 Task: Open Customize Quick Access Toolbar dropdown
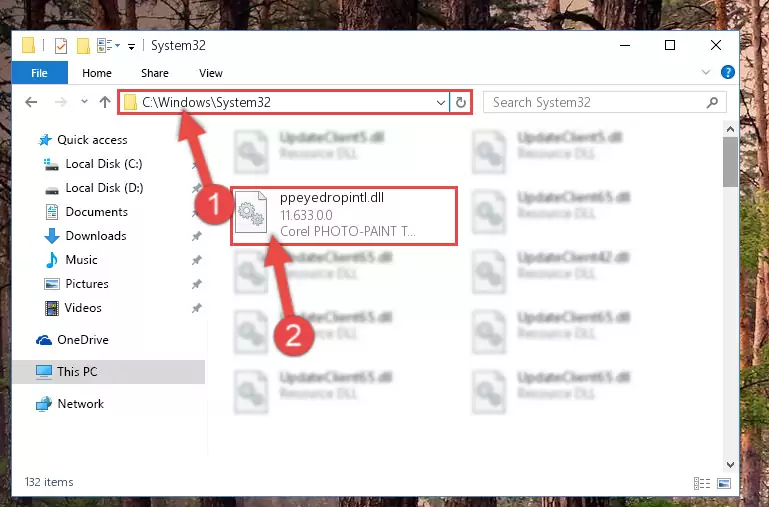coord(131,47)
